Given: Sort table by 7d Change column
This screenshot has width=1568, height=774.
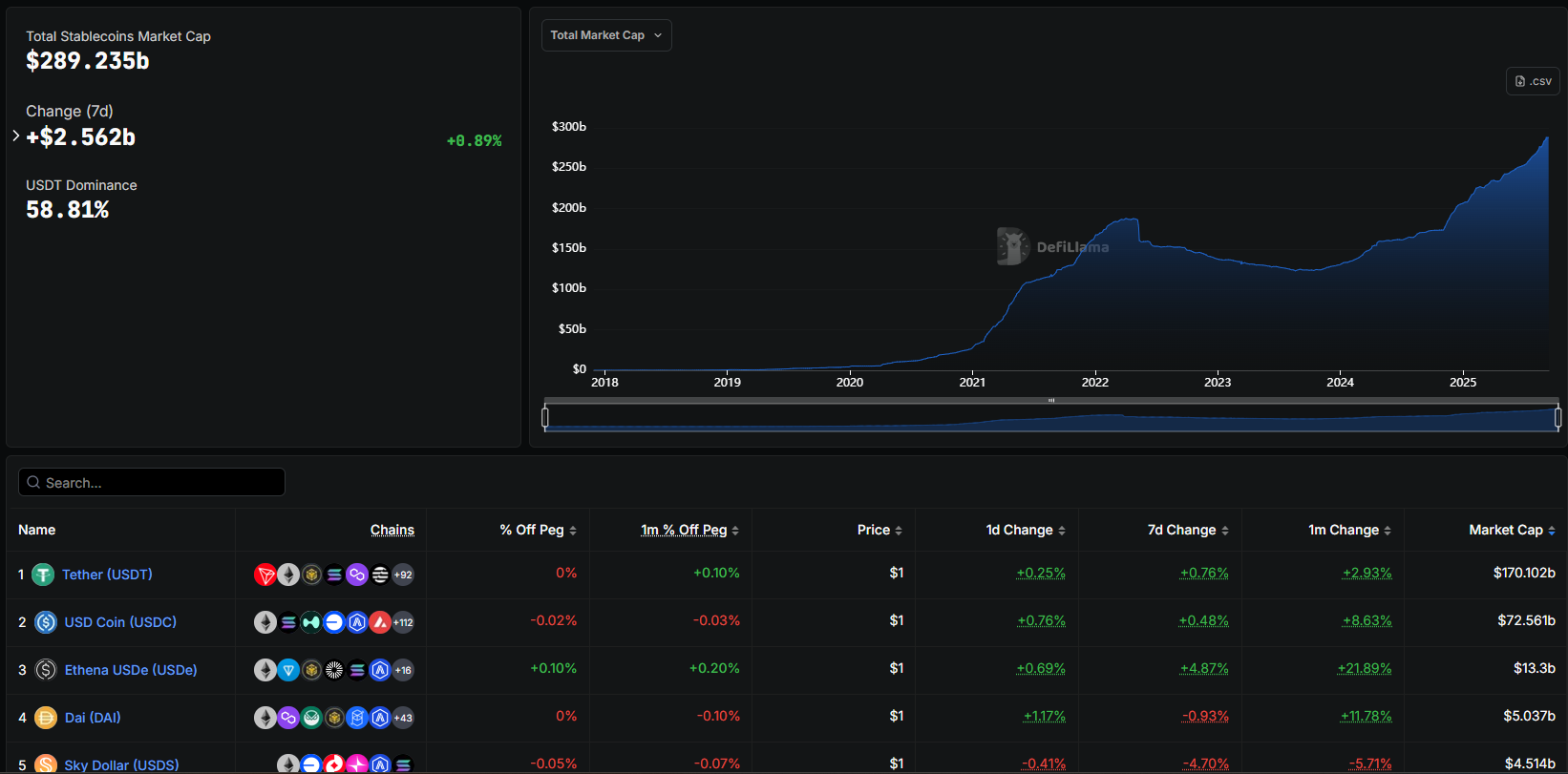Looking at the screenshot, I should (x=1188, y=530).
